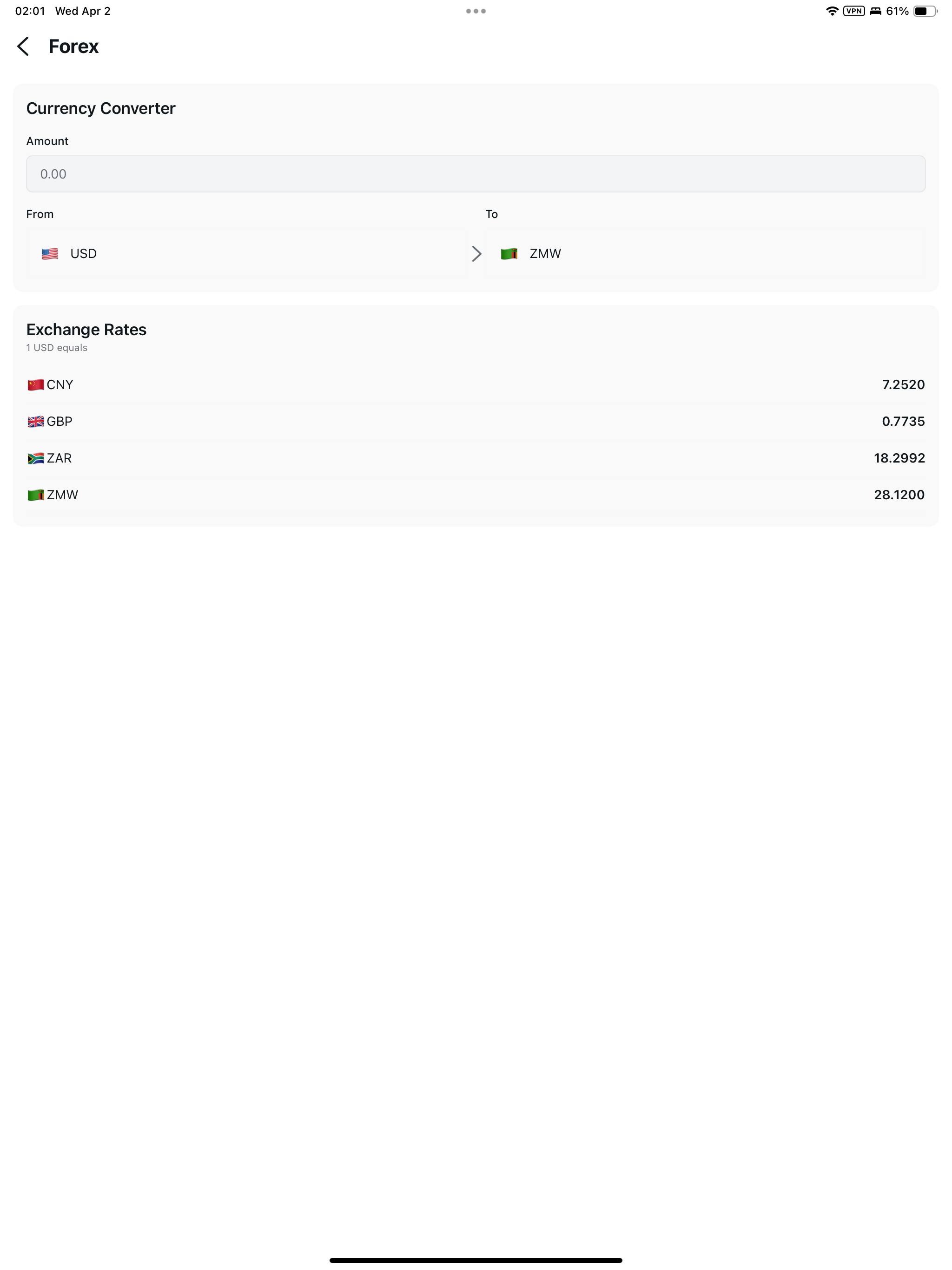Open the USD source currency selector
The image size is (952, 1270).
point(246,254)
